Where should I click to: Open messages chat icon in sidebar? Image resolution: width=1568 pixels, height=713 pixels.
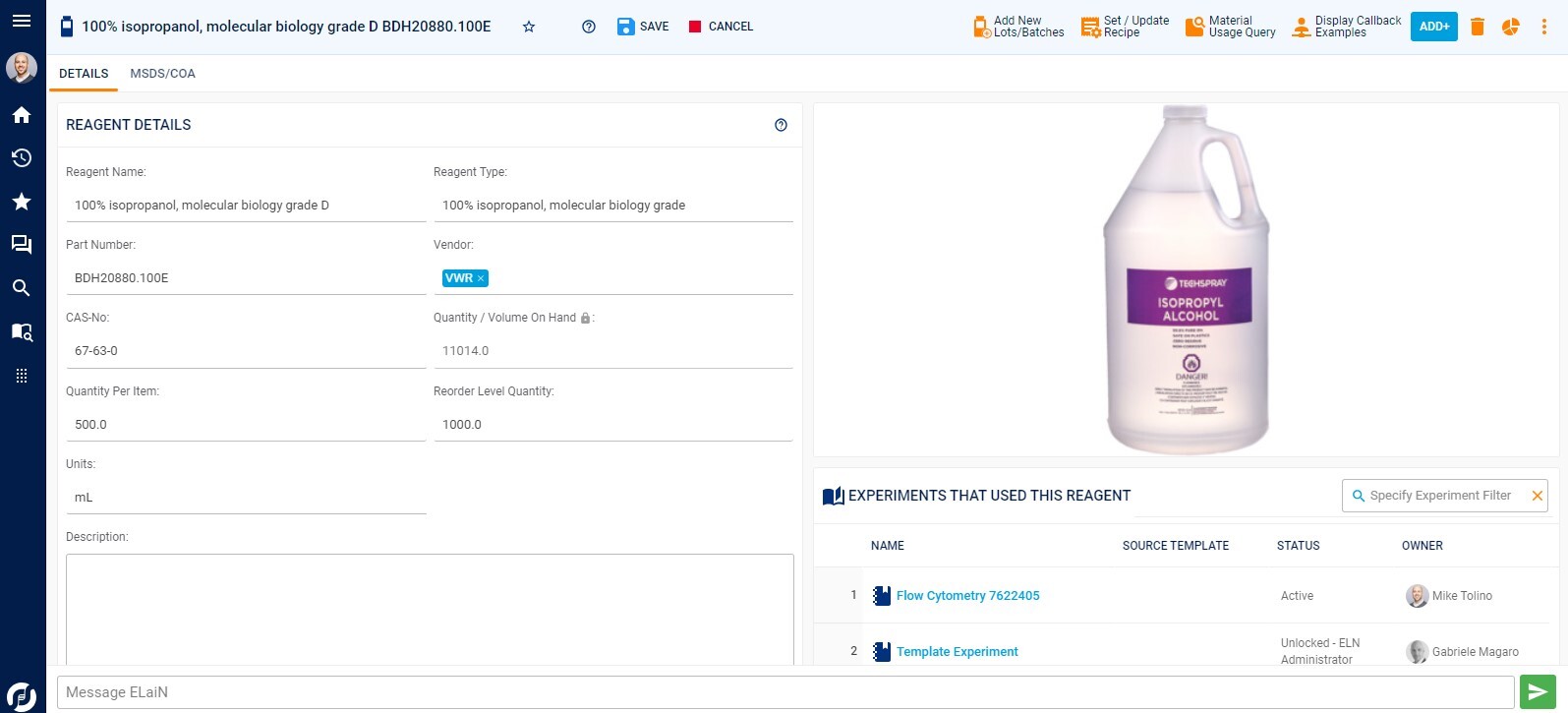point(22,245)
